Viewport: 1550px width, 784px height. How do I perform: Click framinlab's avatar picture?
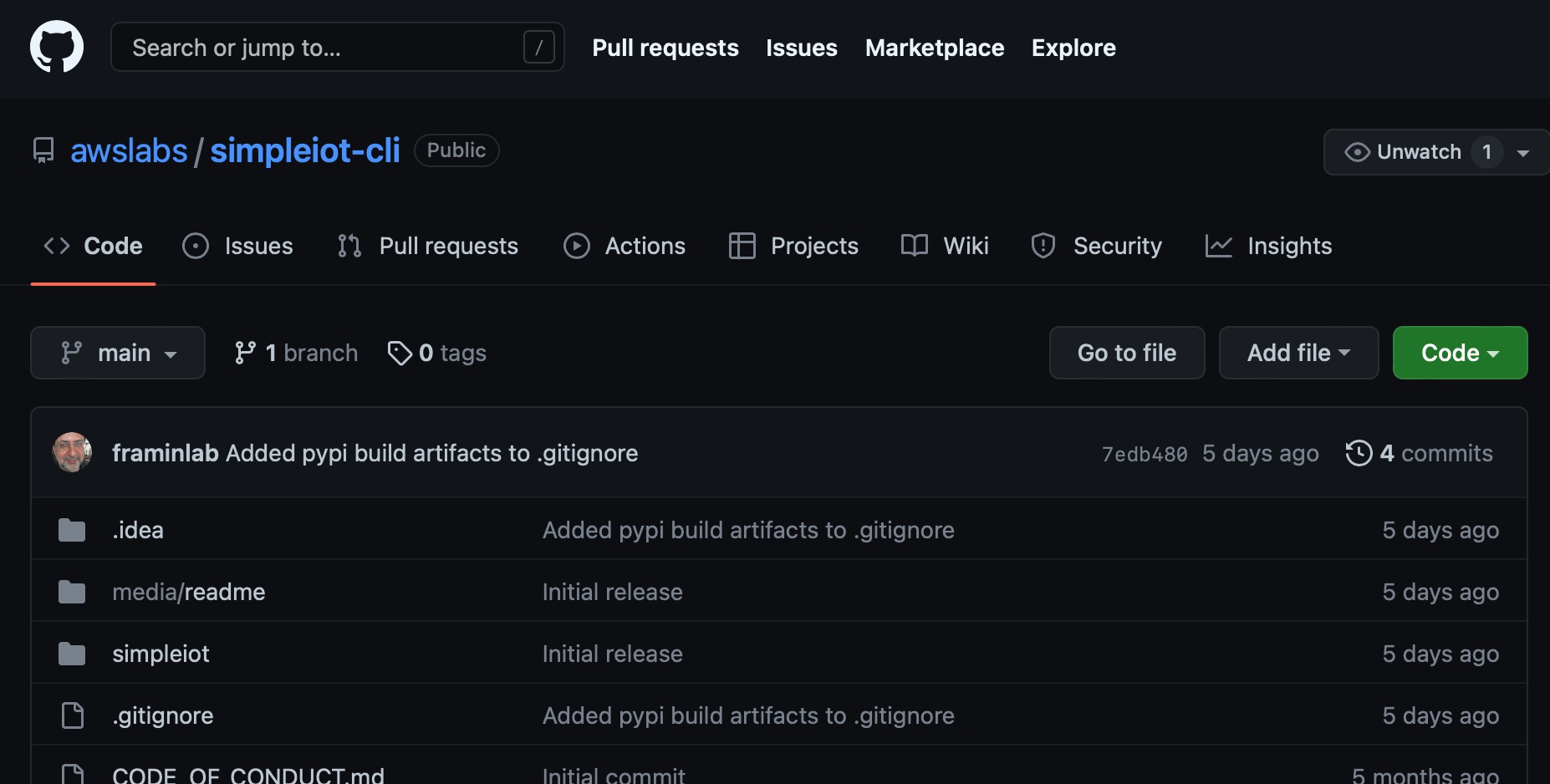[72, 453]
